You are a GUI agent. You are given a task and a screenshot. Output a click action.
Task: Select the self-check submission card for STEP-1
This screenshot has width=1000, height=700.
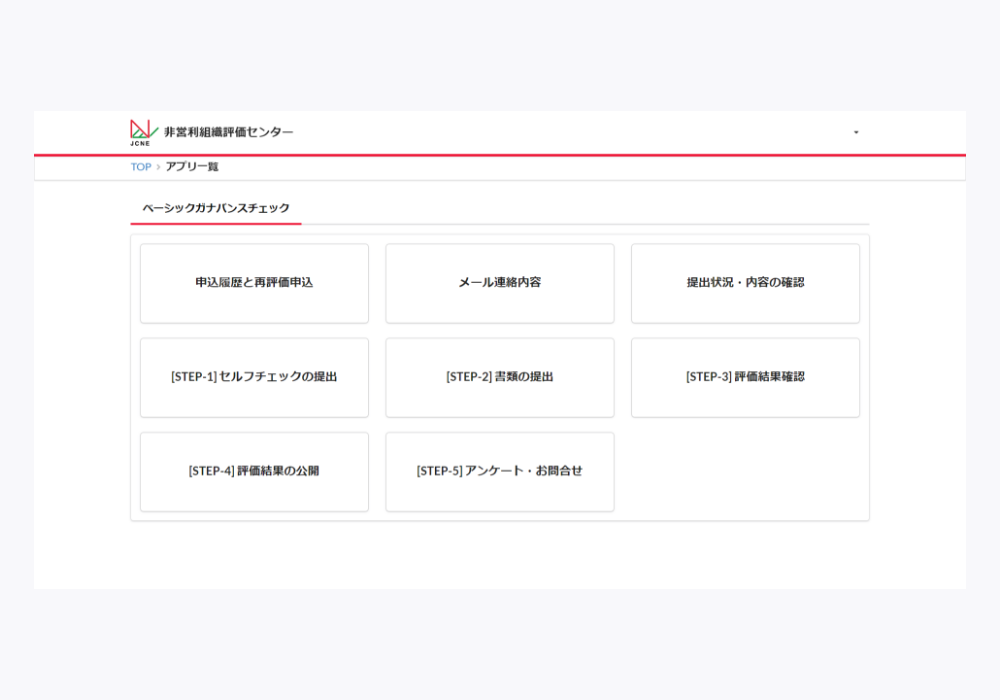(254, 377)
